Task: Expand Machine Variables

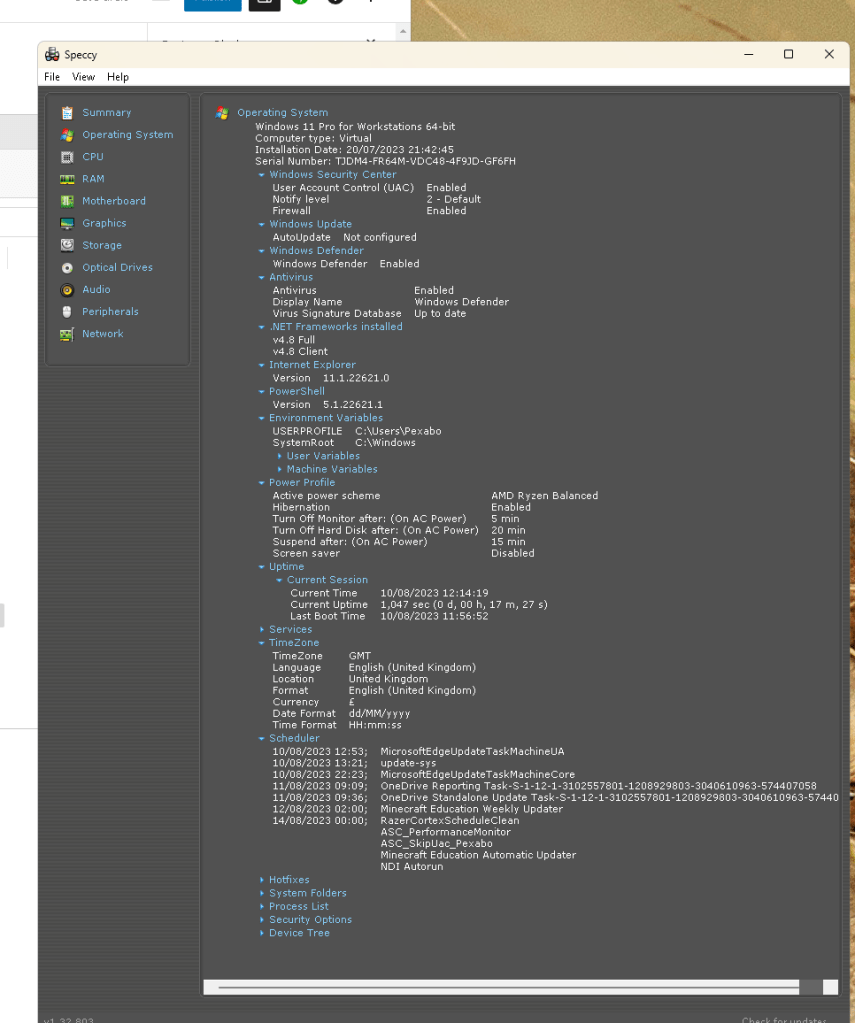Action: pos(279,469)
